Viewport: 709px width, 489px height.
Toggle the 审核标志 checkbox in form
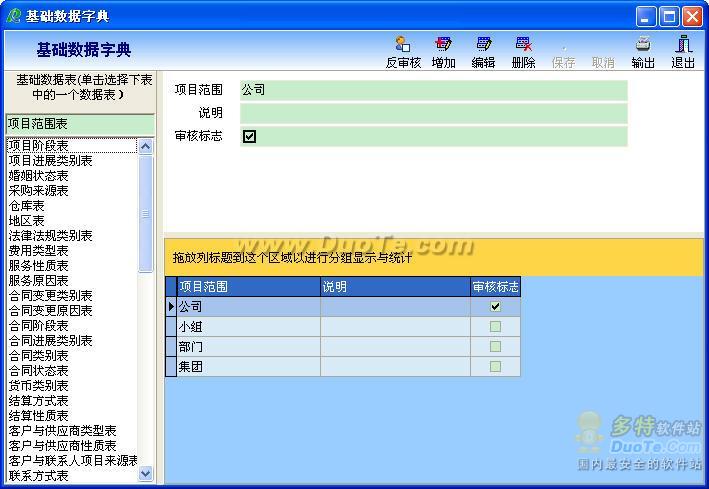[x=250, y=136]
